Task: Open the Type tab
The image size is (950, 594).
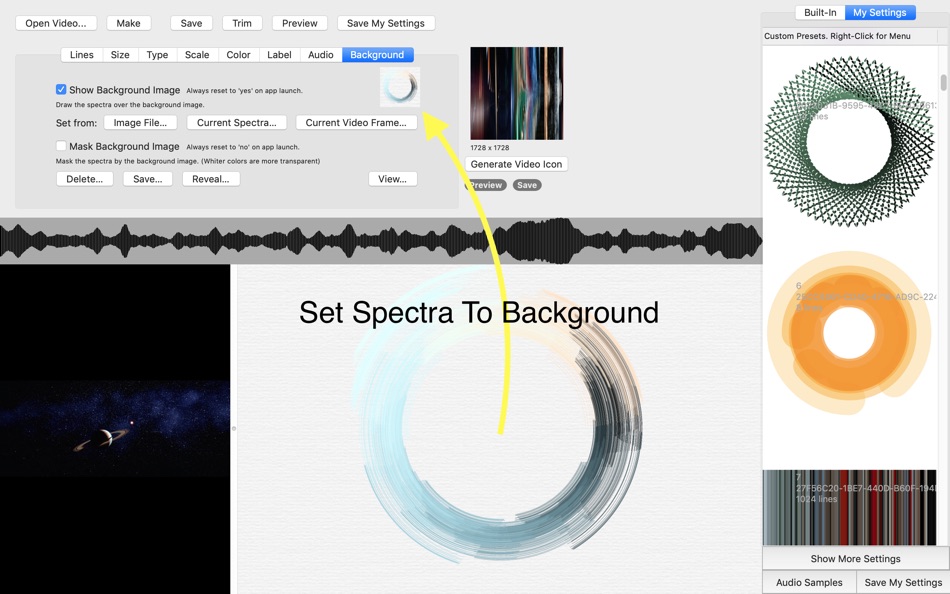Action: pos(158,55)
